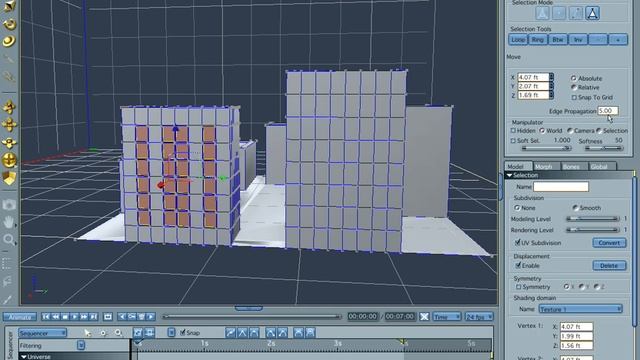Select the vertex selection mode icon
The width and height of the screenshot is (640, 360).
(559, 13)
